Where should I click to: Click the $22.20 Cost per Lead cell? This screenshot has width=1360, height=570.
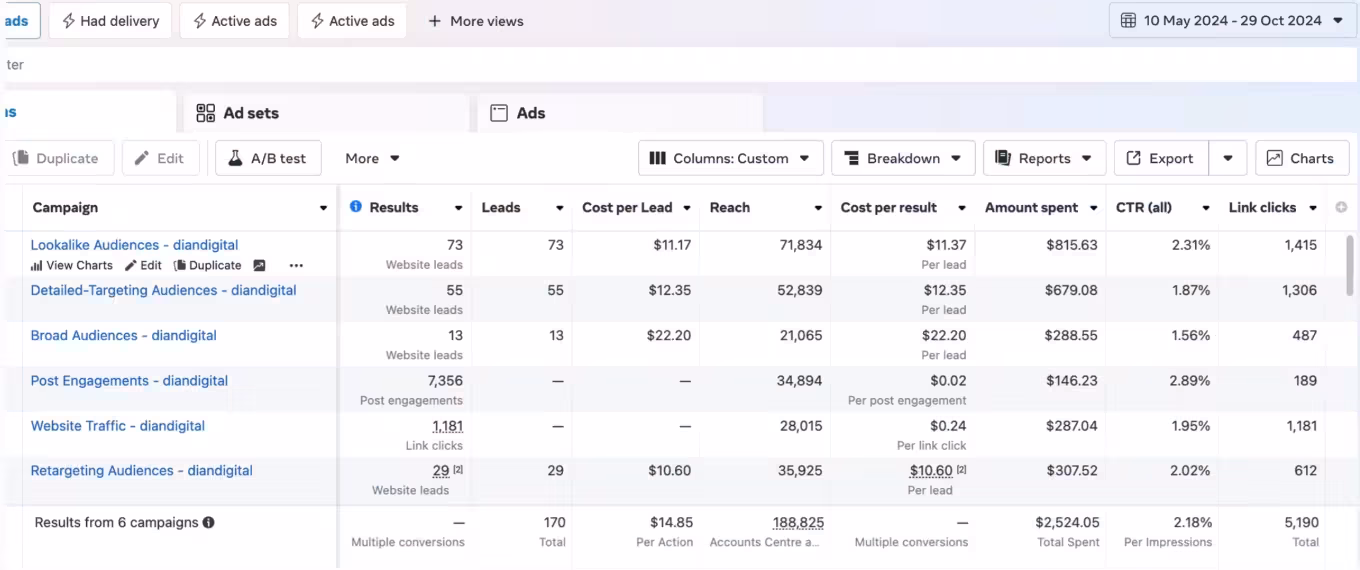coord(669,335)
